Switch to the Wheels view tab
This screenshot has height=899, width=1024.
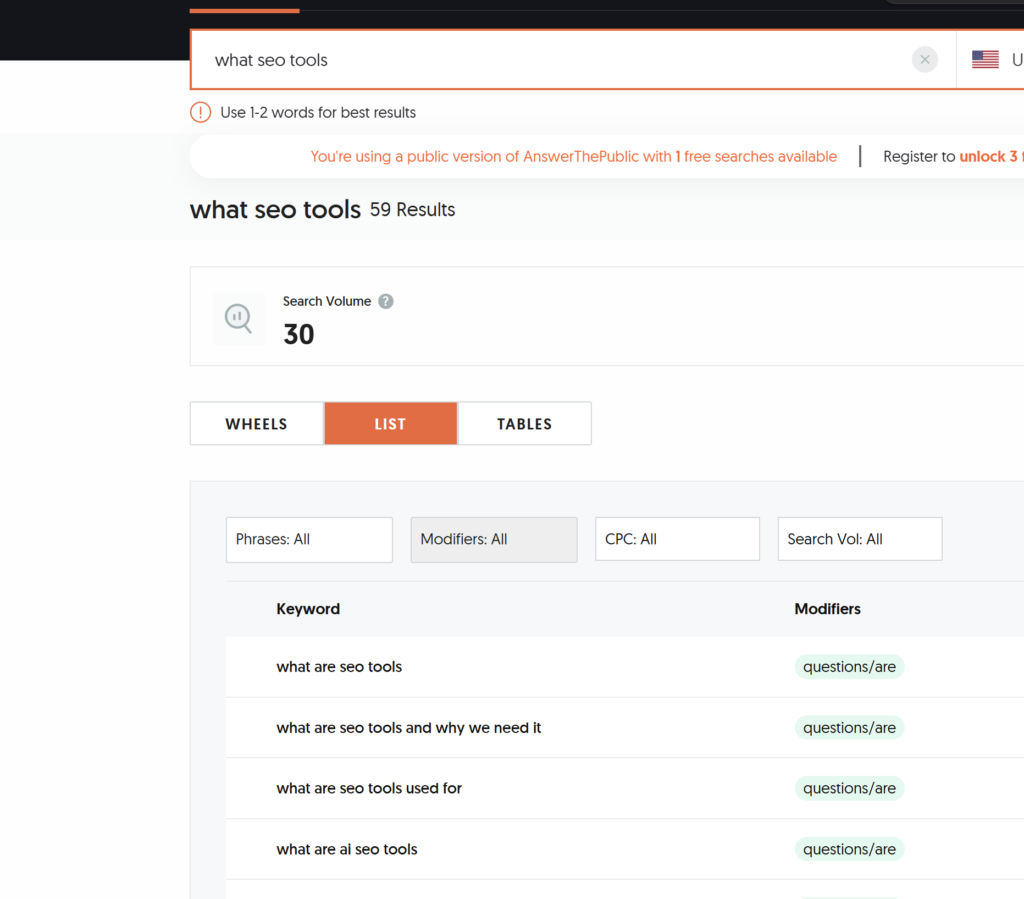click(256, 424)
